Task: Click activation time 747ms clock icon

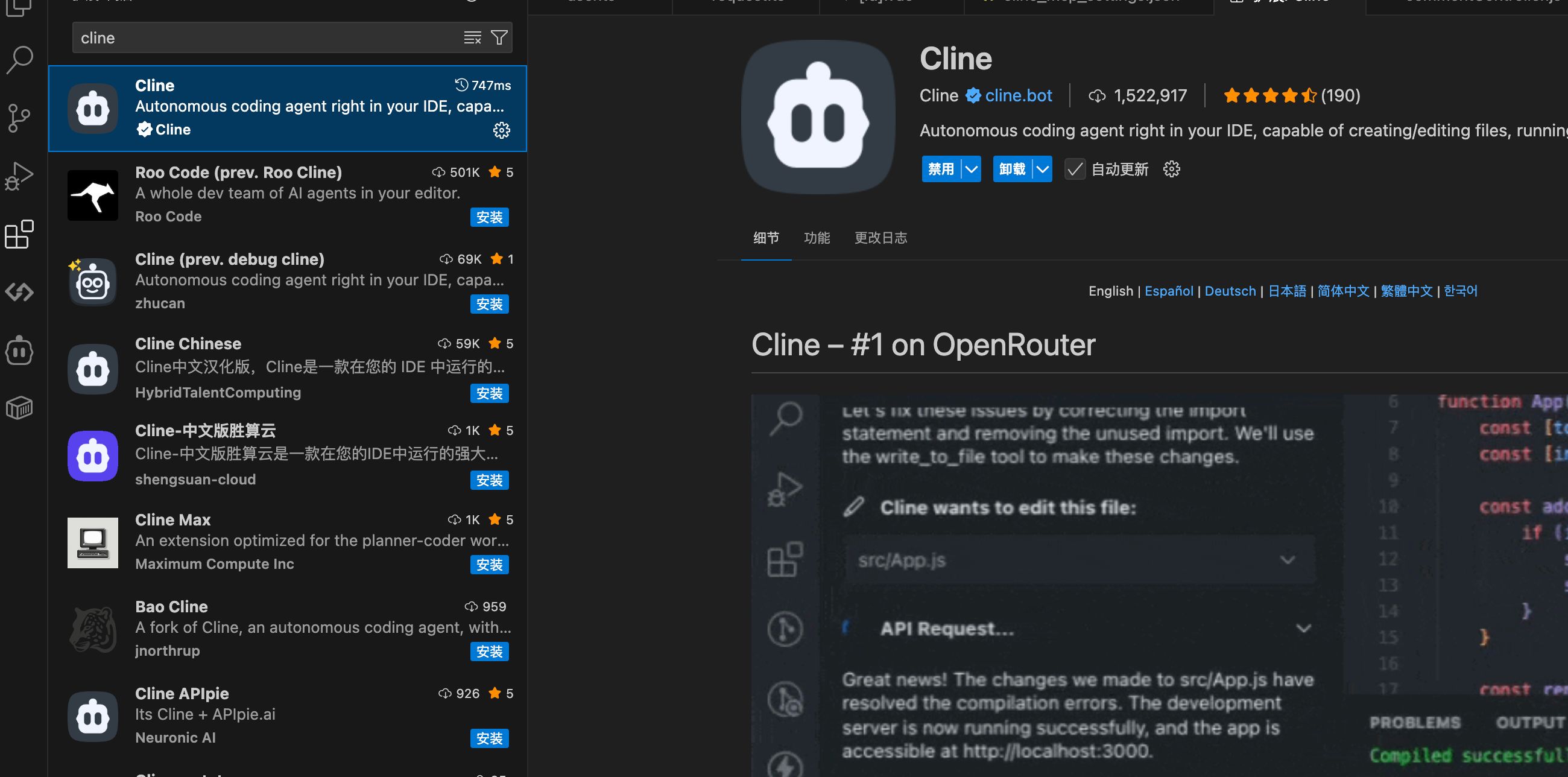Action: tap(462, 84)
